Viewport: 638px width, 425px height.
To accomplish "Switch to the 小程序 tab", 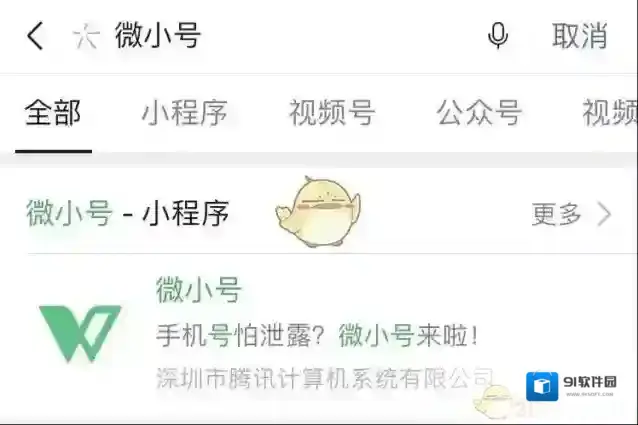I will click(184, 113).
